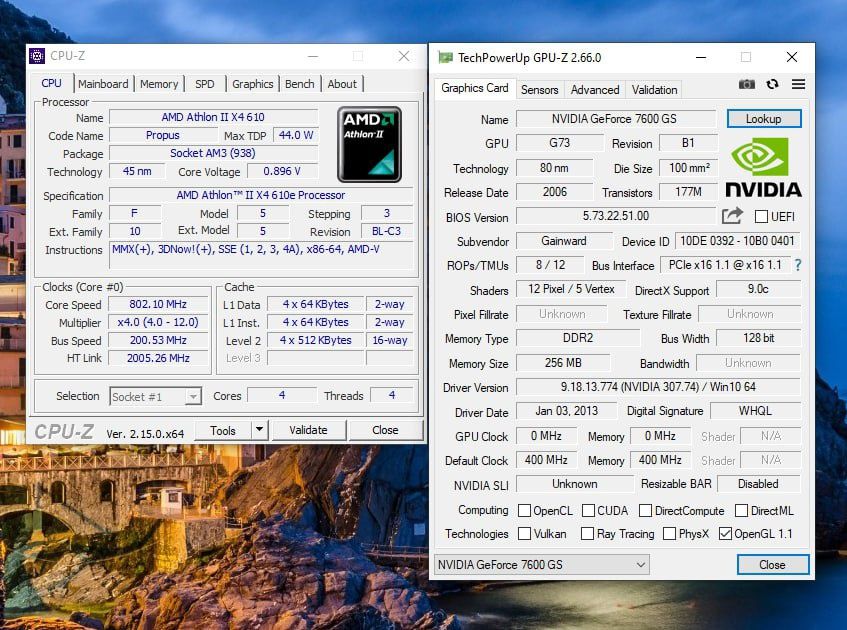The height and width of the screenshot is (630, 847).
Task: Switch to the Sensors tab in GPU-Z
Action: (539, 90)
